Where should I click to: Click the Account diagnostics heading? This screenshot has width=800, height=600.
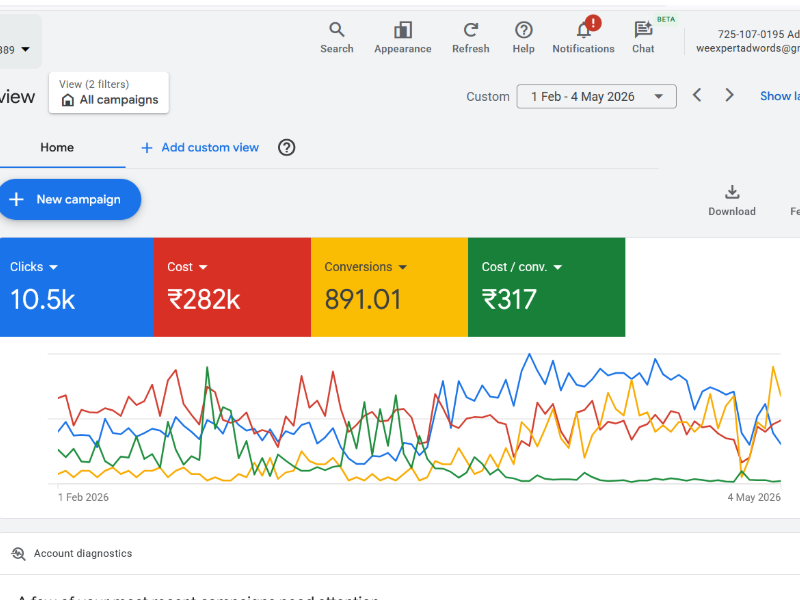[x=83, y=554]
